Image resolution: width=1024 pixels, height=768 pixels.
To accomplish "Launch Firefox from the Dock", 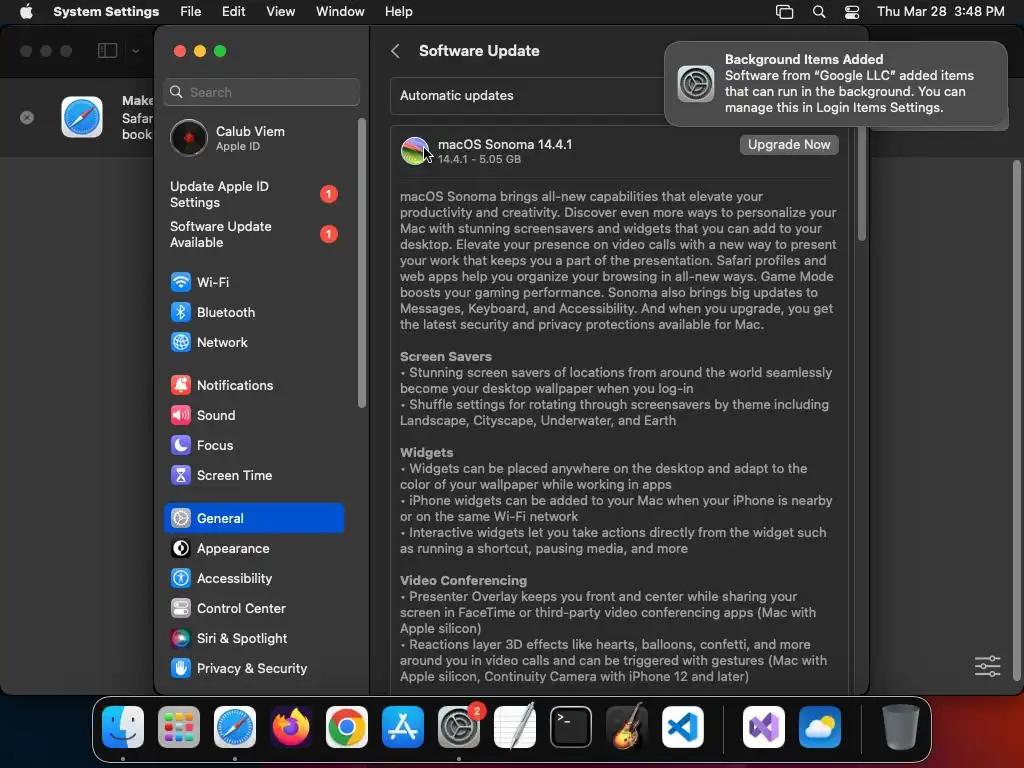I will click(291, 727).
